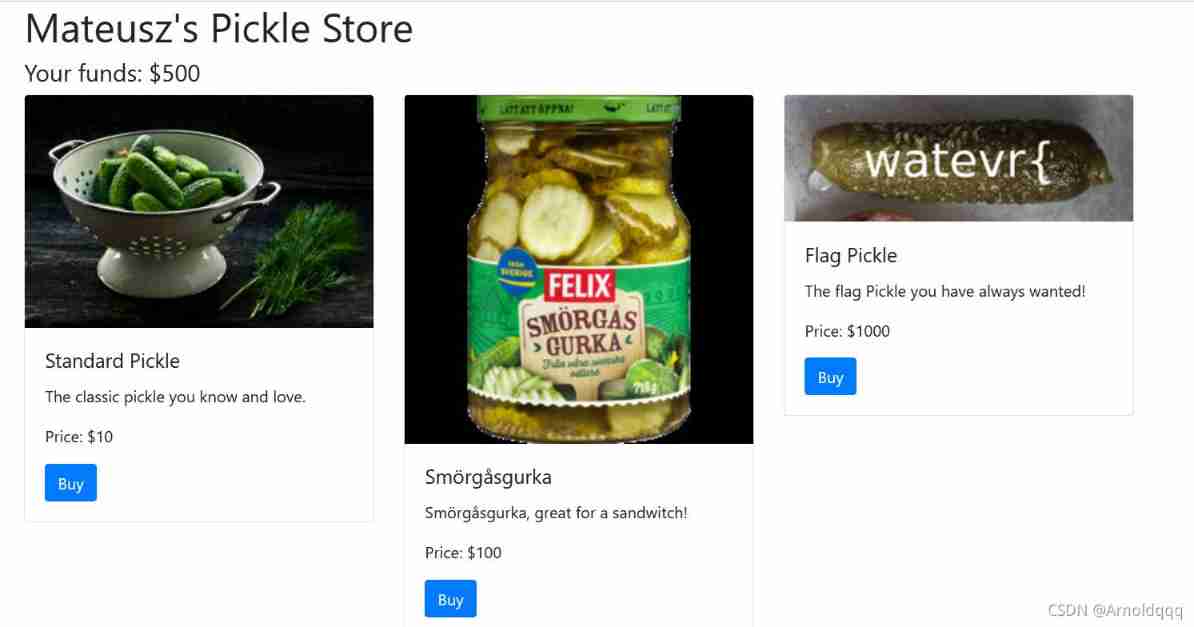Select the Standard Pickle title
The width and height of the screenshot is (1194, 627).
(x=113, y=361)
